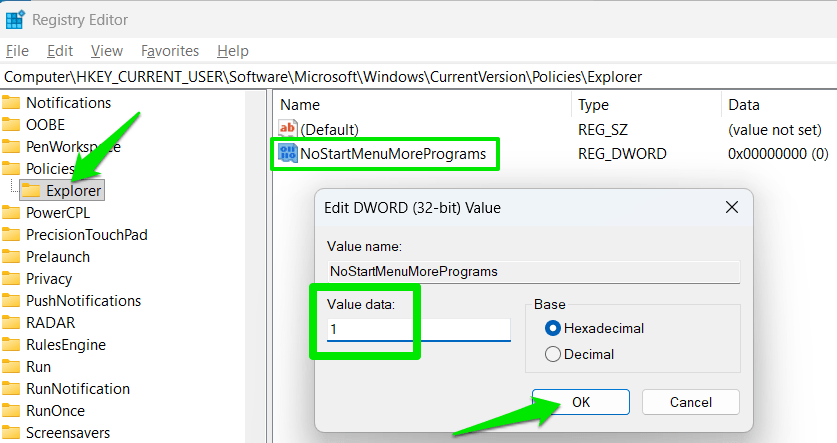Image resolution: width=837 pixels, height=443 pixels.
Task: Confirm with the OK button
Action: coord(581,402)
